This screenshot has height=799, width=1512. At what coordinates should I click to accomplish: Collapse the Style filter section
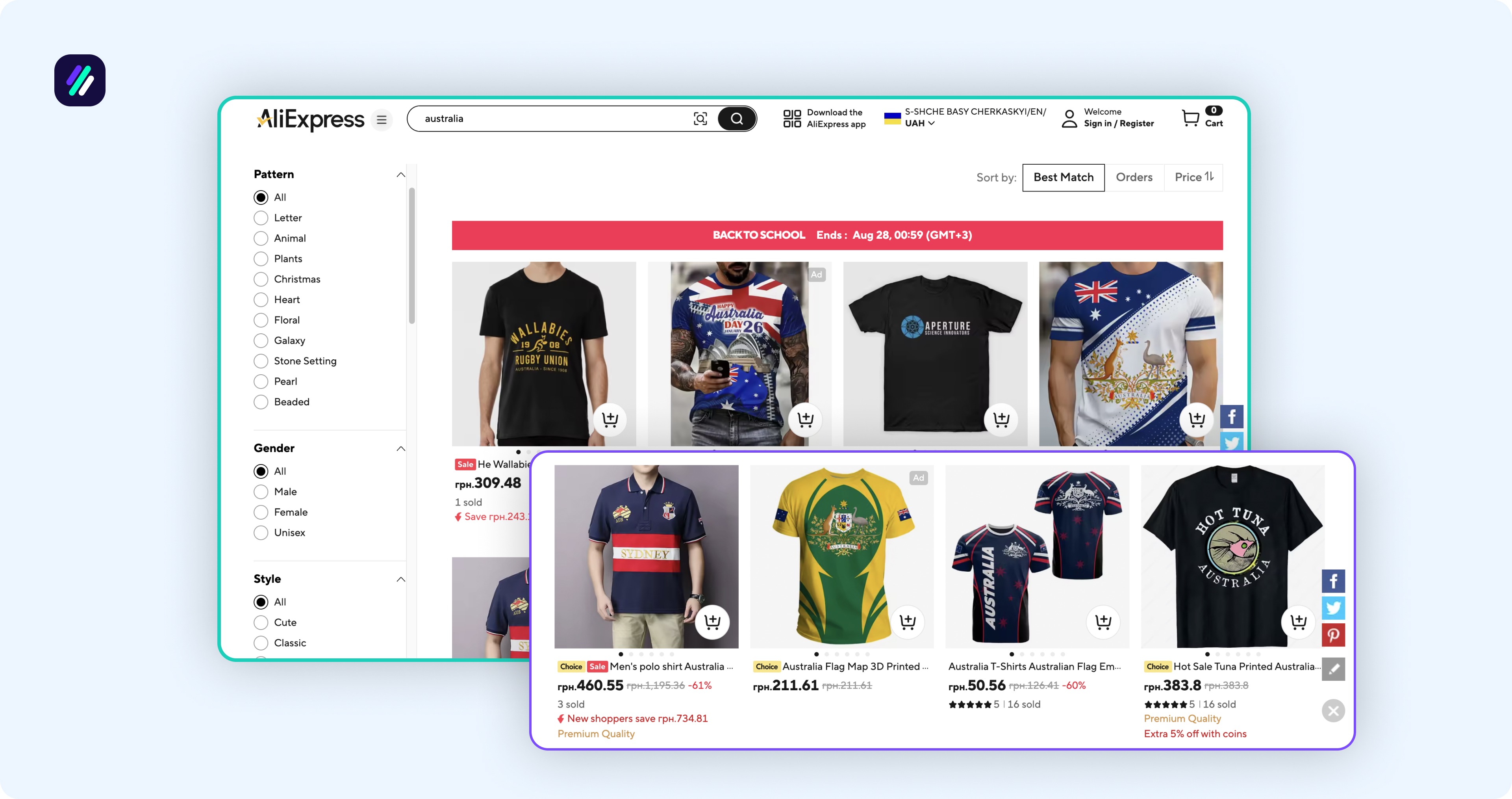pos(401,580)
